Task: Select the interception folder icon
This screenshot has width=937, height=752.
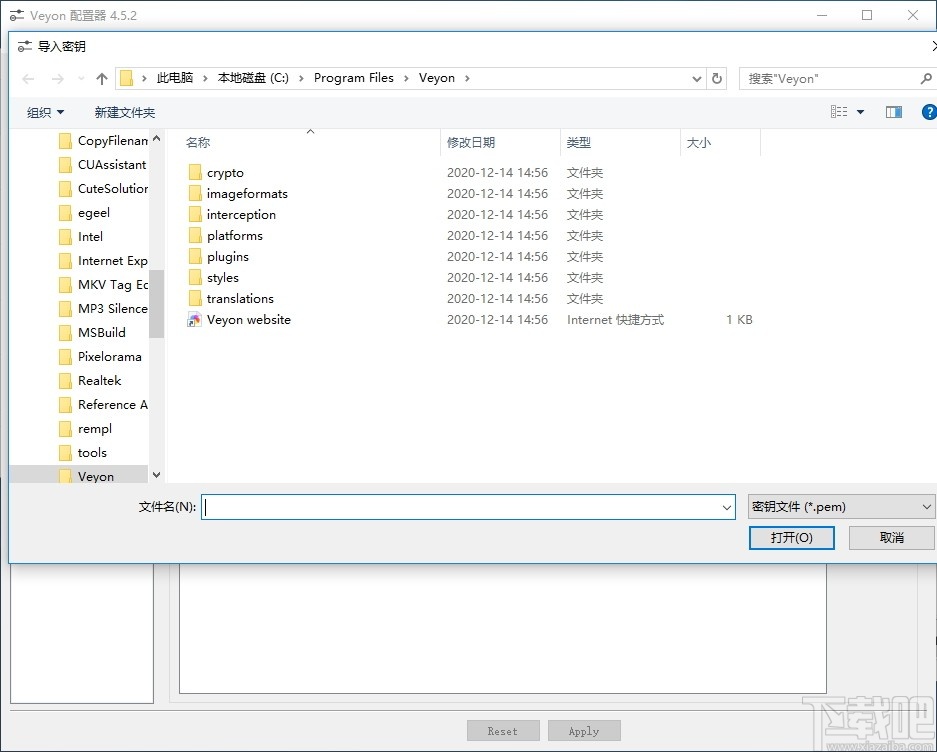Action: click(195, 215)
